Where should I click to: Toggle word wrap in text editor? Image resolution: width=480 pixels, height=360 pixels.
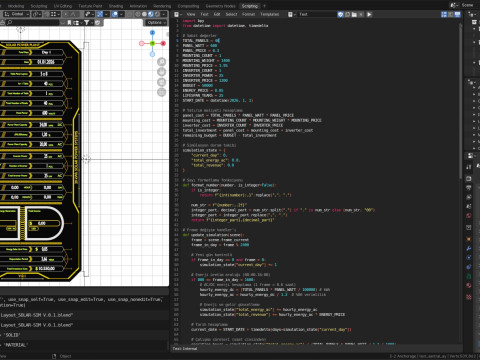[x=451, y=14]
